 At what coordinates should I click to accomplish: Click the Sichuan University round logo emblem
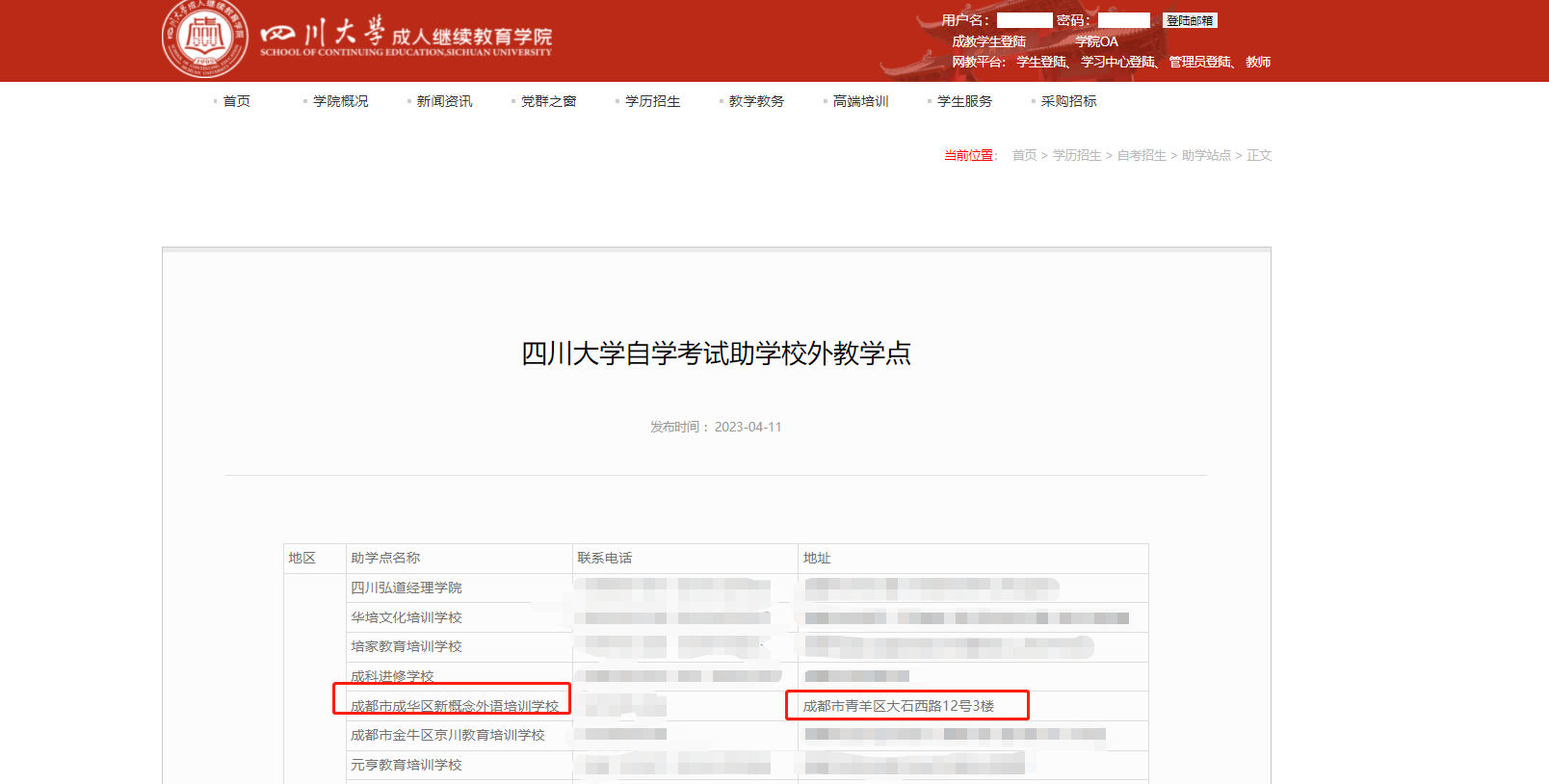coord(205,38)
